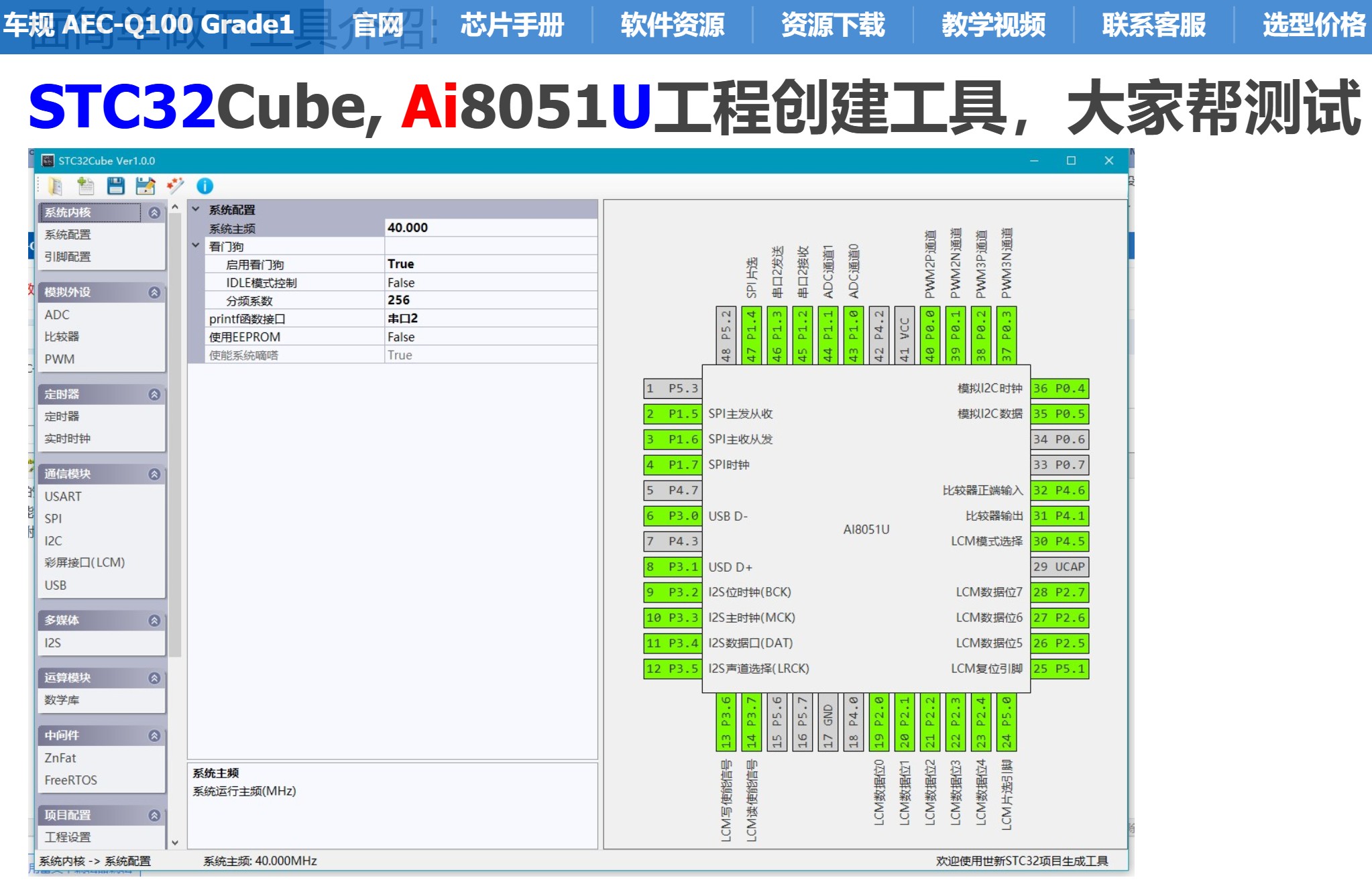Image resolution: width=1372 pixels, height=882 pixels.
Task: Select PWM in the sidebar
Action: click(60, 359)
